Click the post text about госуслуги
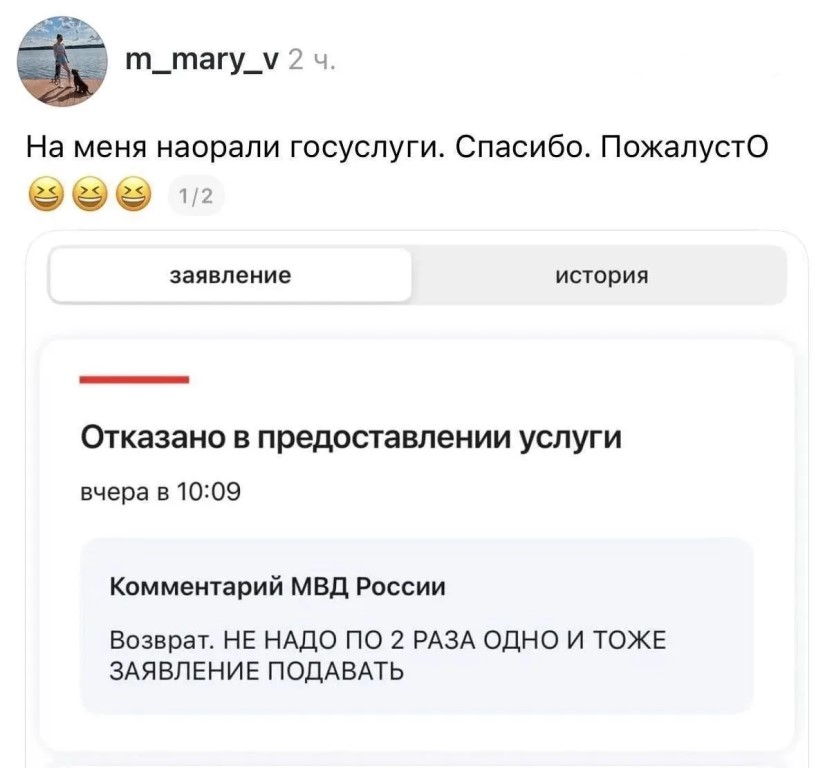The image size is (834, 768). point(397,148)
